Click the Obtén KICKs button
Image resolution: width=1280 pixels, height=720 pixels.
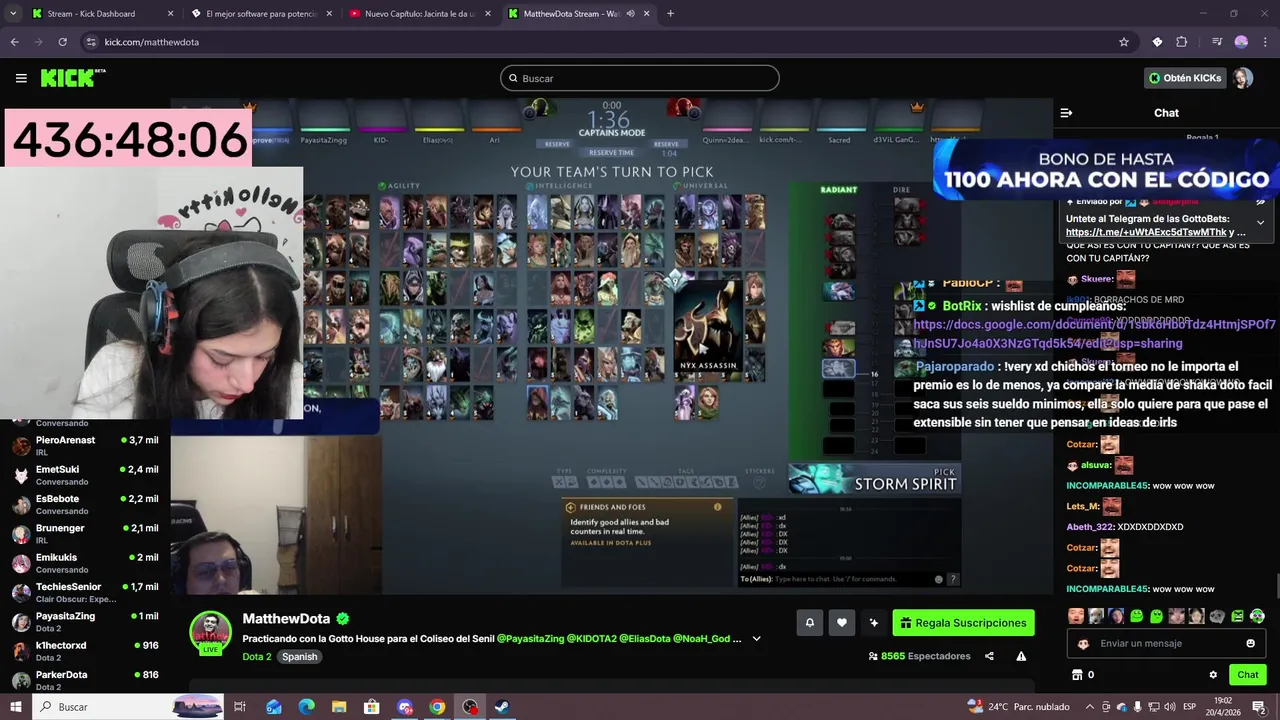tap(1185, 78)
